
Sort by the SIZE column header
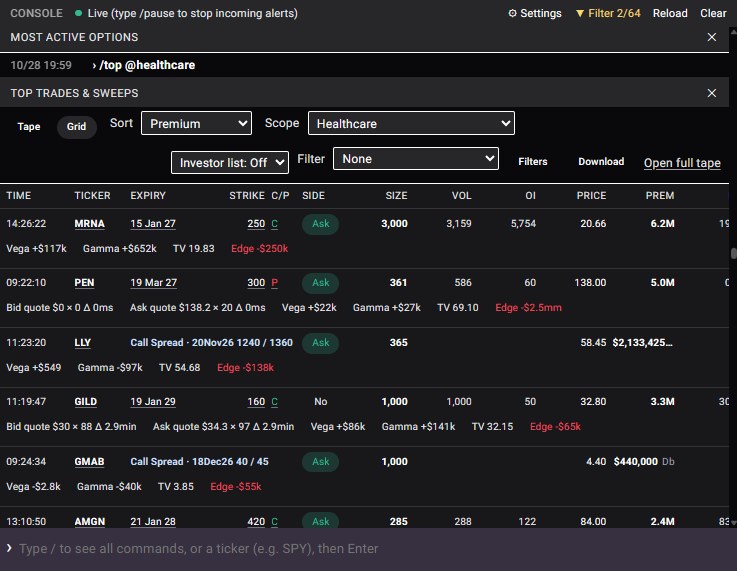[396, 196]
